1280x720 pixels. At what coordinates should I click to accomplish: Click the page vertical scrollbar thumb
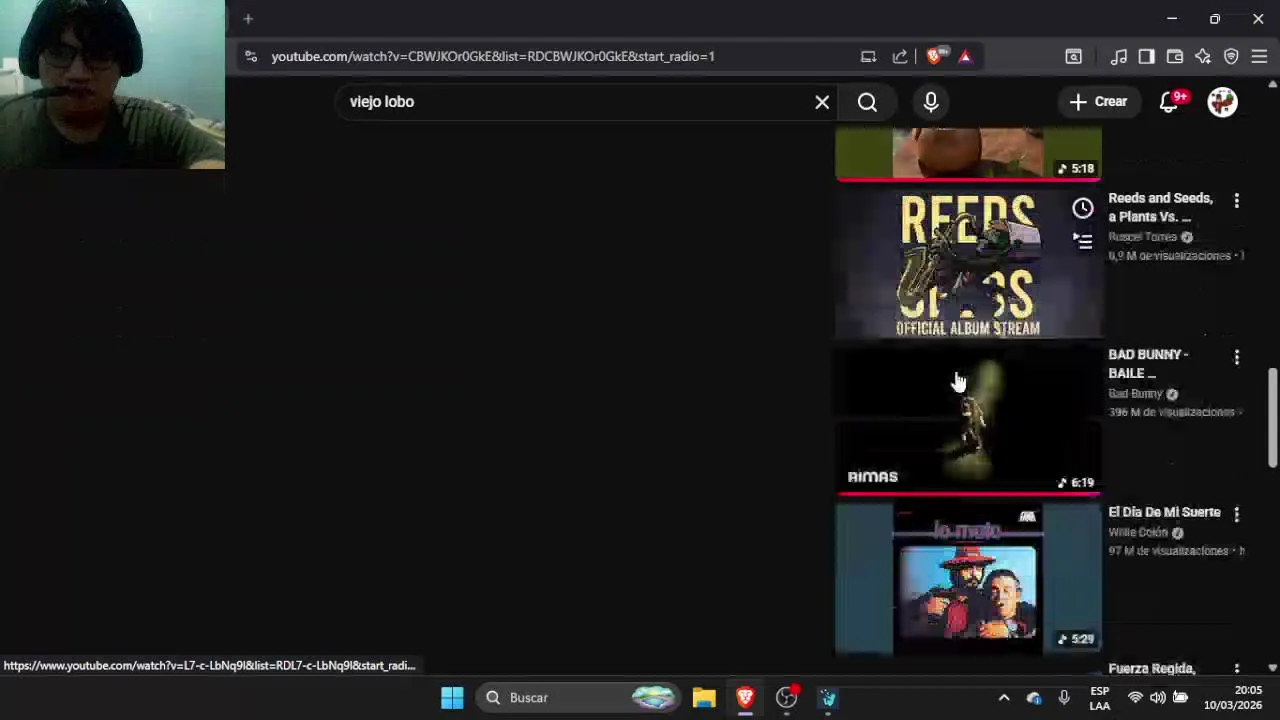[1272, 418]
